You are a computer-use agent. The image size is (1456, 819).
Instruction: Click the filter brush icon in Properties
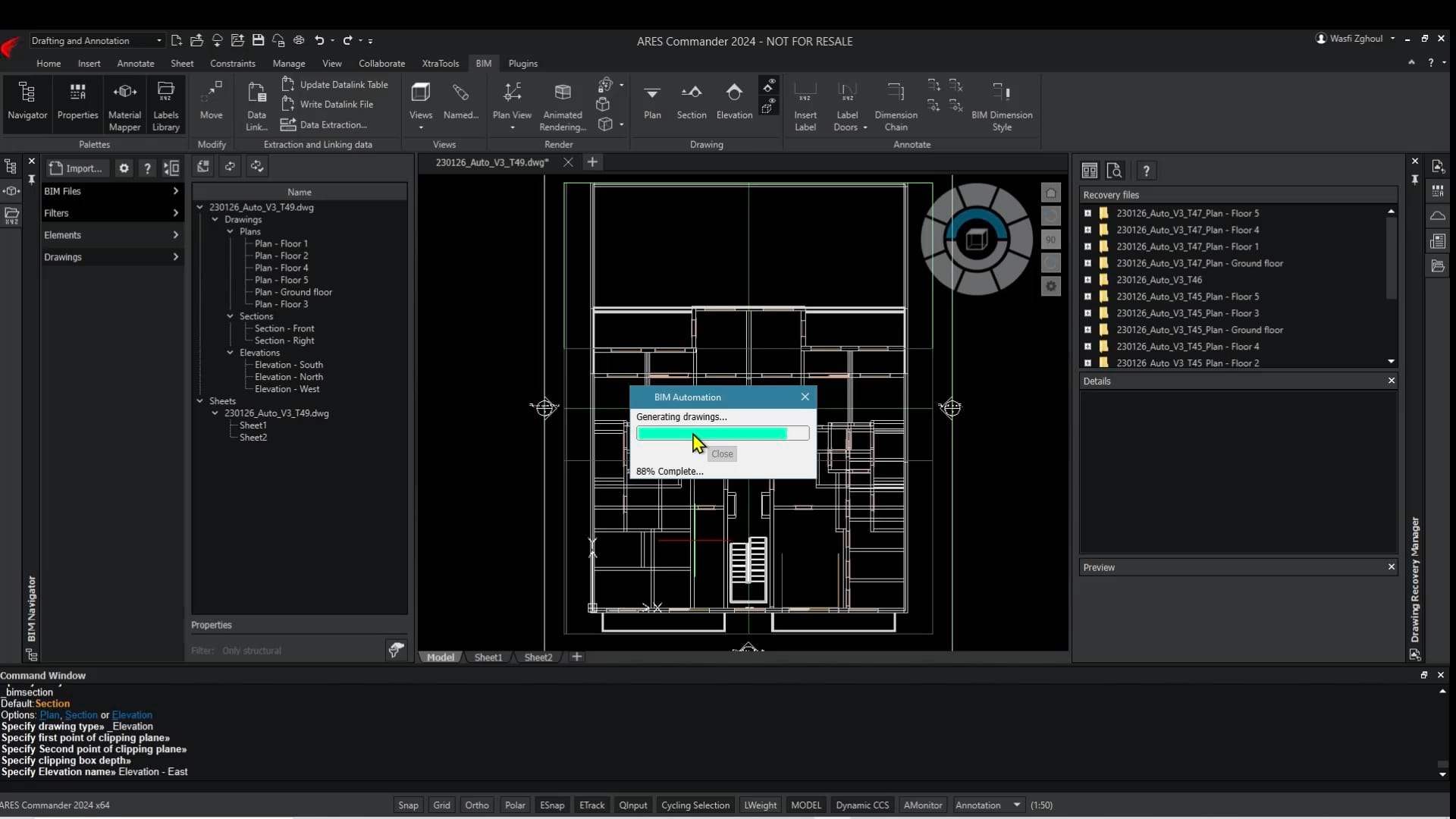[x=396, y=650]
